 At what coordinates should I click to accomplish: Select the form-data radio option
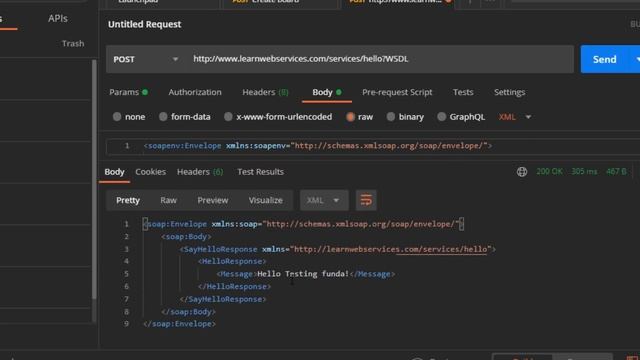163,117
